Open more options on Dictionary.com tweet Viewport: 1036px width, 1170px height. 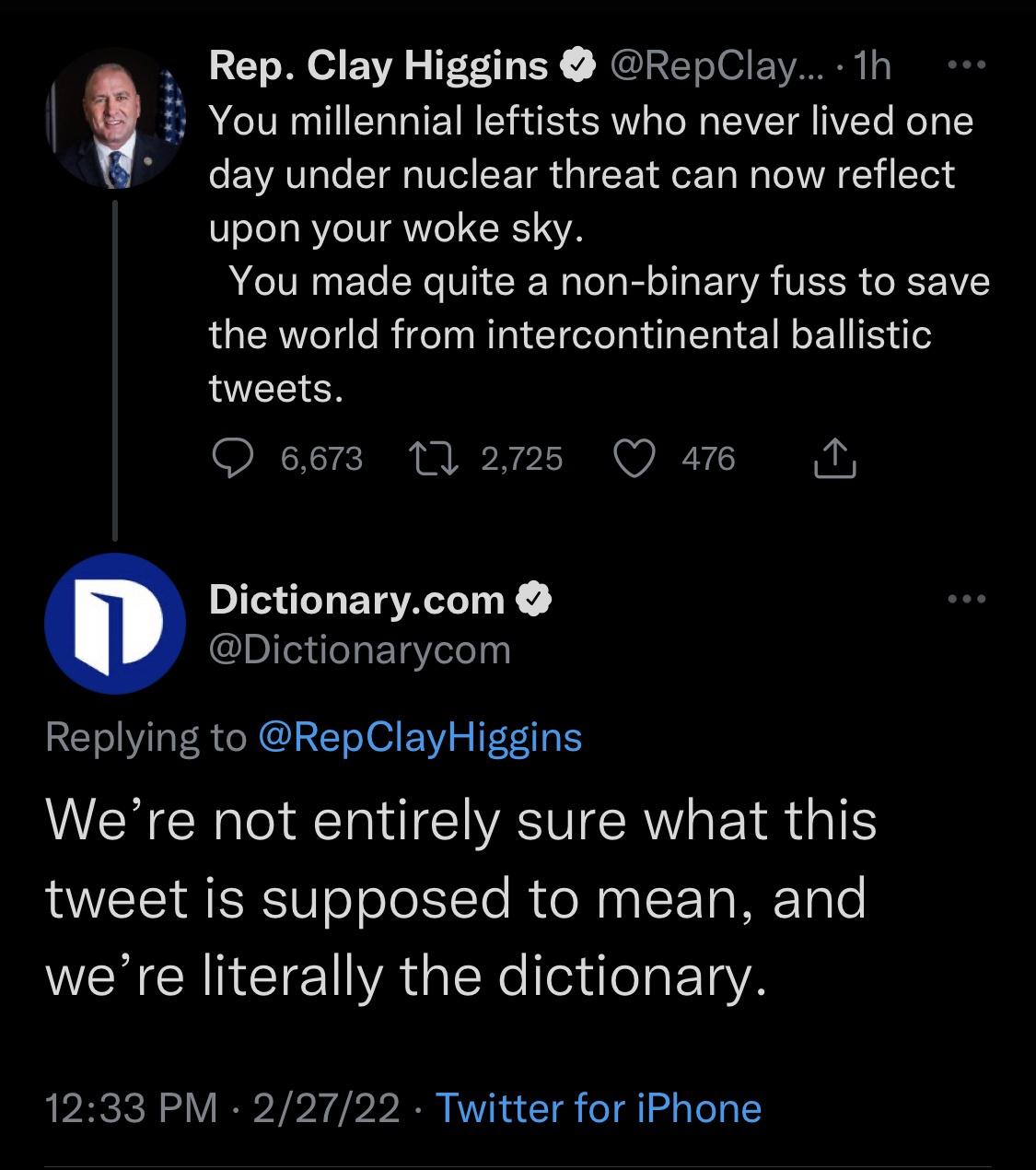point(967,600)
